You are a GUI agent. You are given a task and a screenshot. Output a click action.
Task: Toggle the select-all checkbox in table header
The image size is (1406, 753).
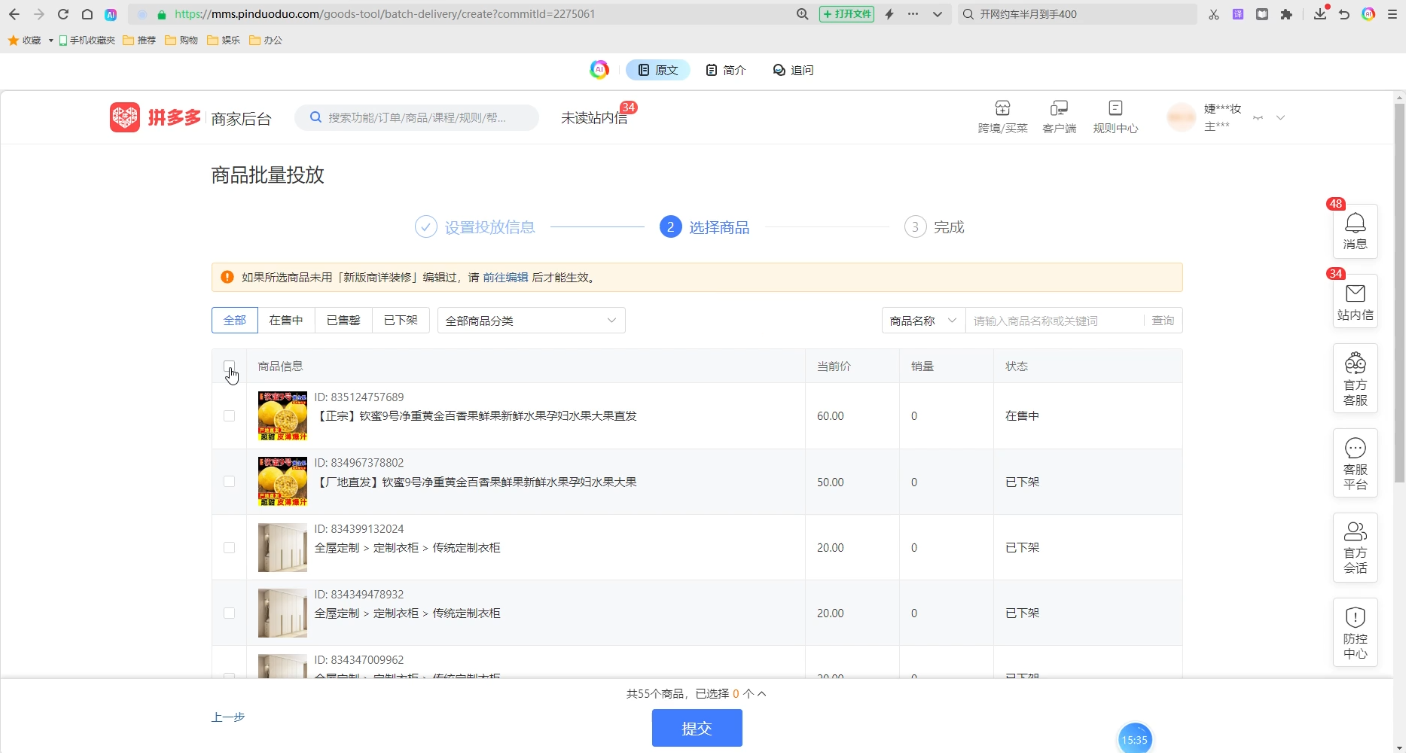(x=229, y=366)
